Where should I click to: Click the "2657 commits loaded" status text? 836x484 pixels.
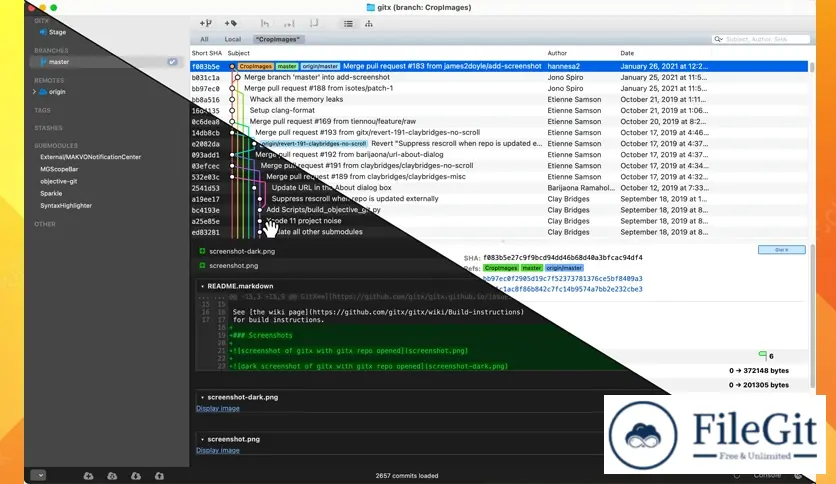point(407,475)
